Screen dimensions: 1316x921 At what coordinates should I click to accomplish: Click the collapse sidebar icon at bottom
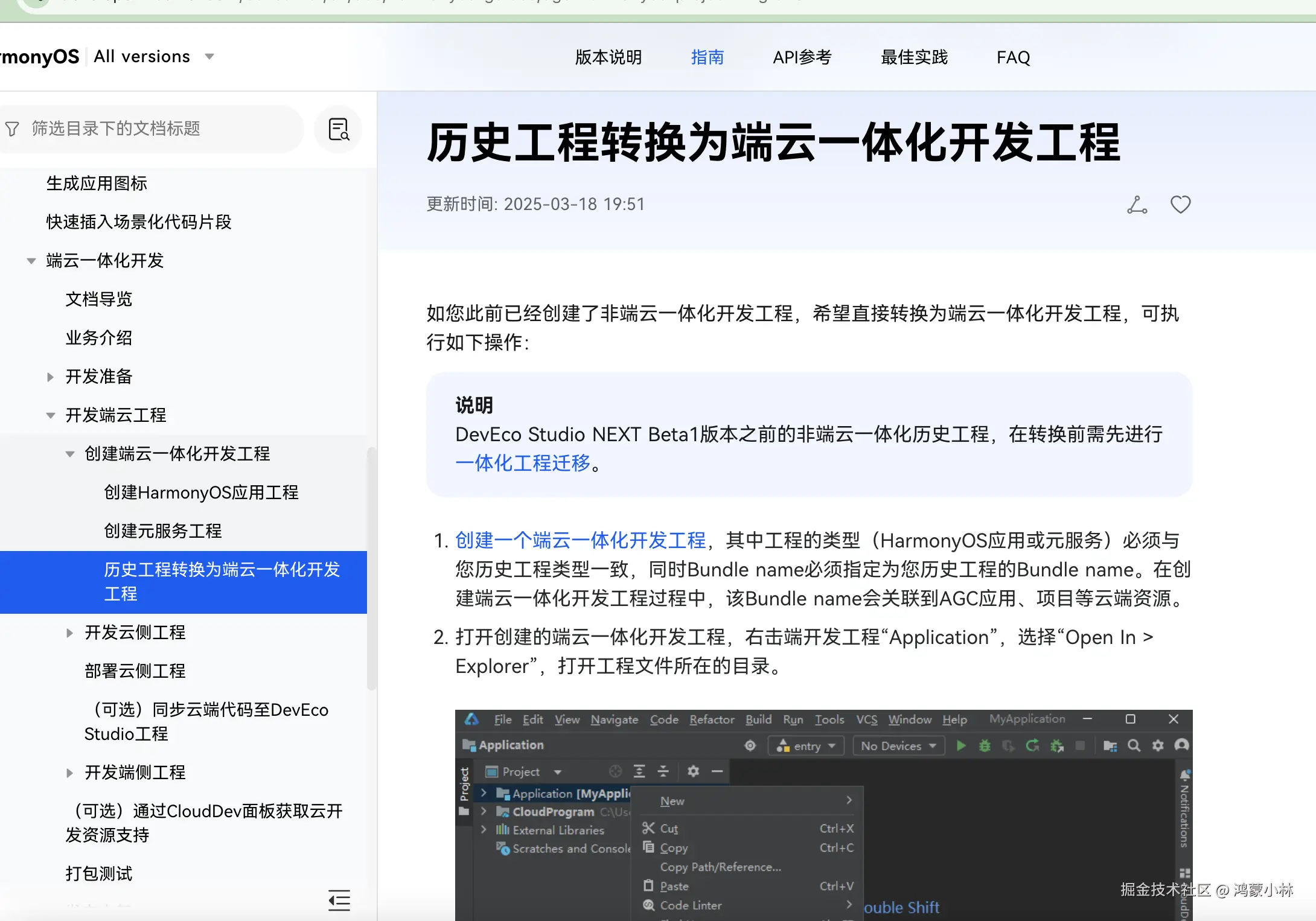click(x=339, y=900)
